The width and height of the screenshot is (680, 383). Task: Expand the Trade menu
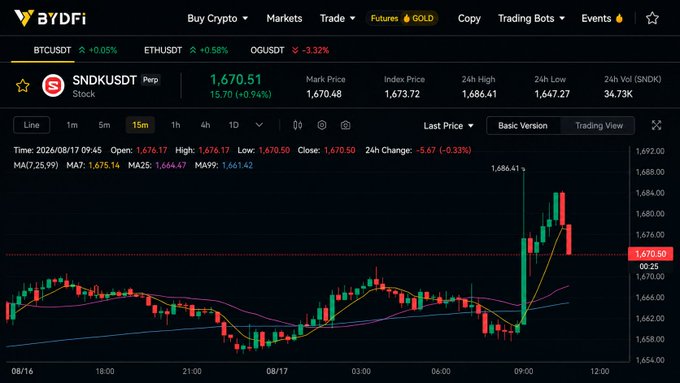click(337, 18)
